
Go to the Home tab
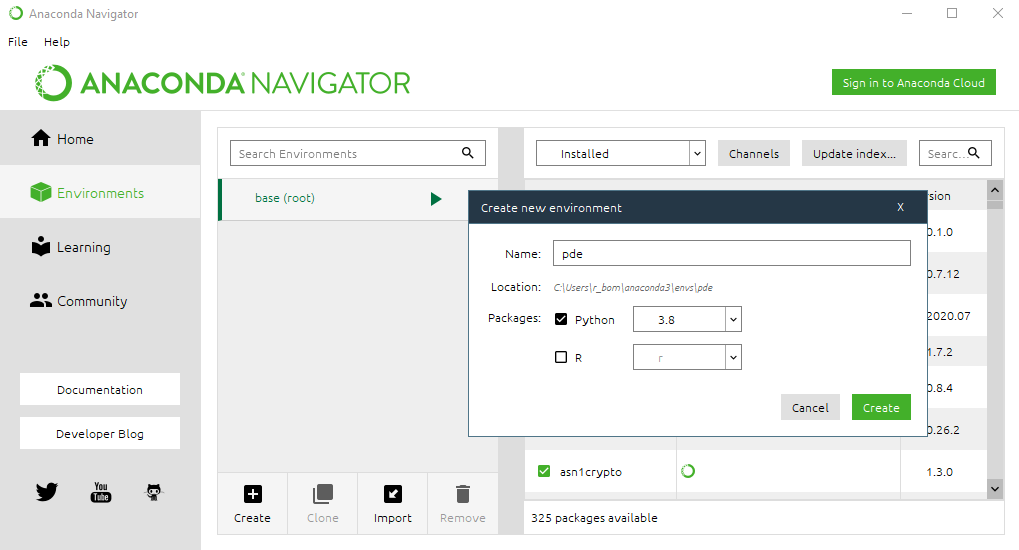tap(100, 138)
